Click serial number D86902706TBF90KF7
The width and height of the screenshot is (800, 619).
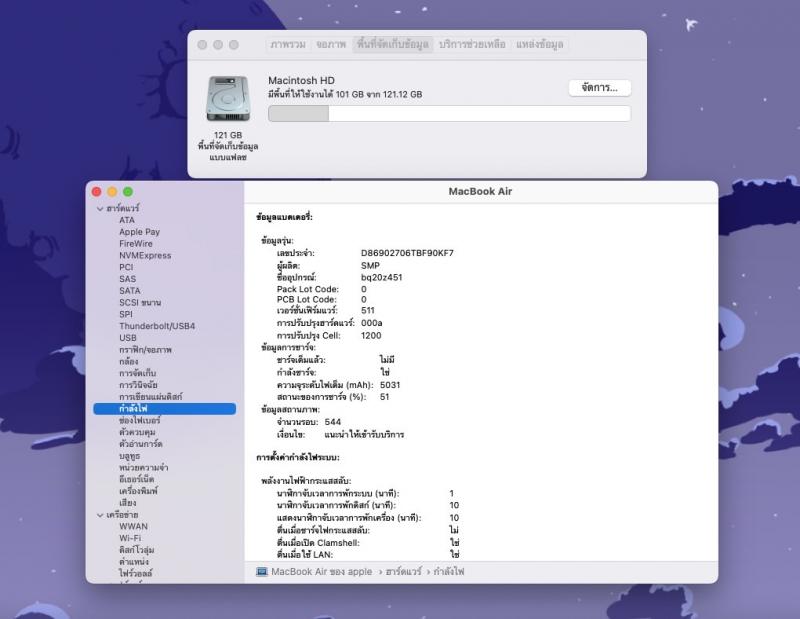pyautogui.click(x=407, y=253)
